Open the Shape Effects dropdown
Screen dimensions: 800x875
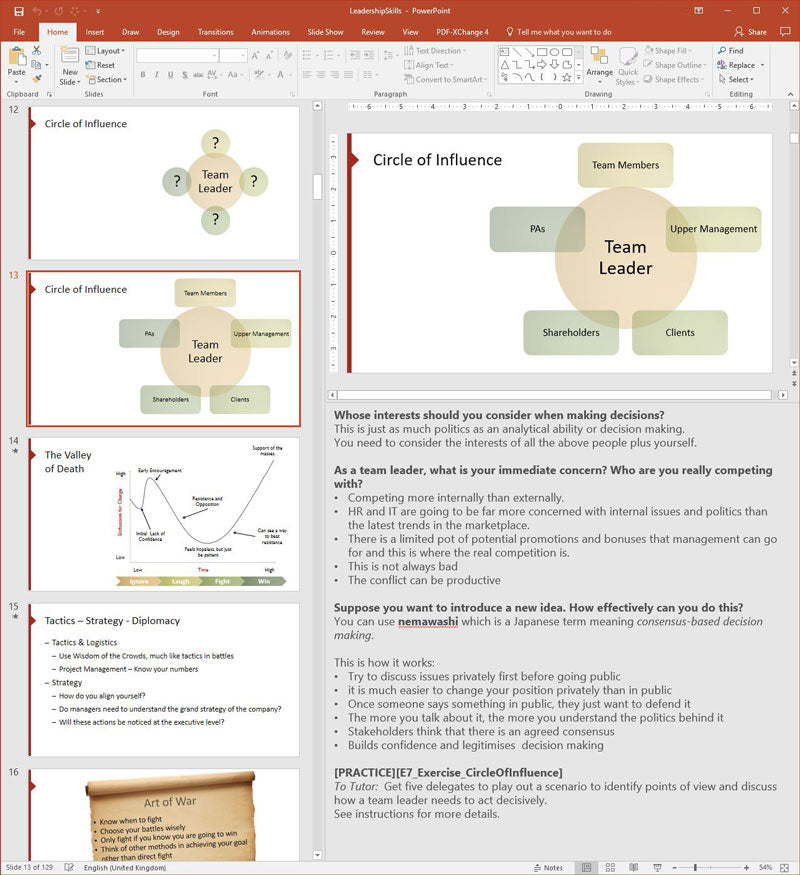click(x=673, y=80)
